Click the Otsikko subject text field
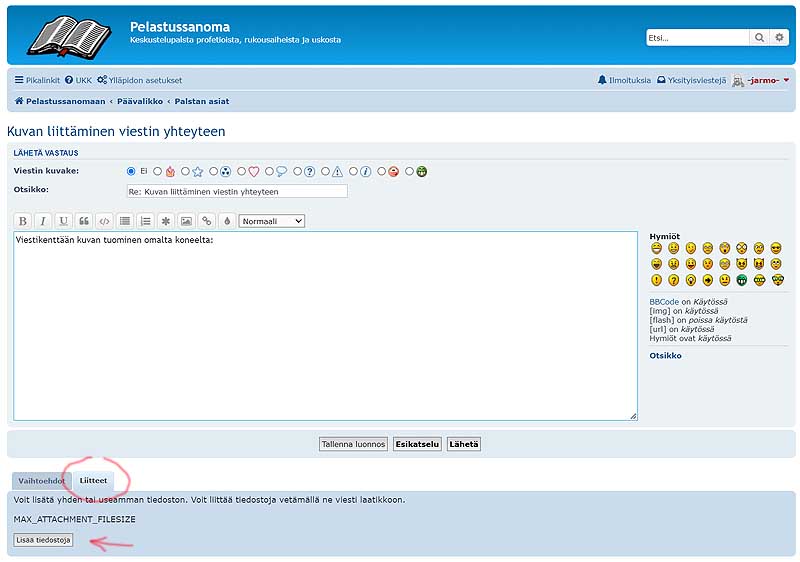Screen dimensions: 800x562 237,191
